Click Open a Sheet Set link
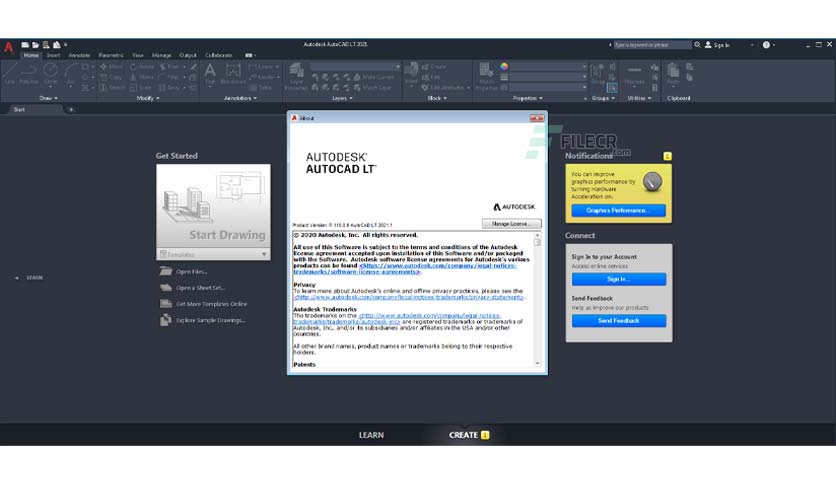Image resolution: width=836 pixels, height=484 pixels. pos(192,288)
